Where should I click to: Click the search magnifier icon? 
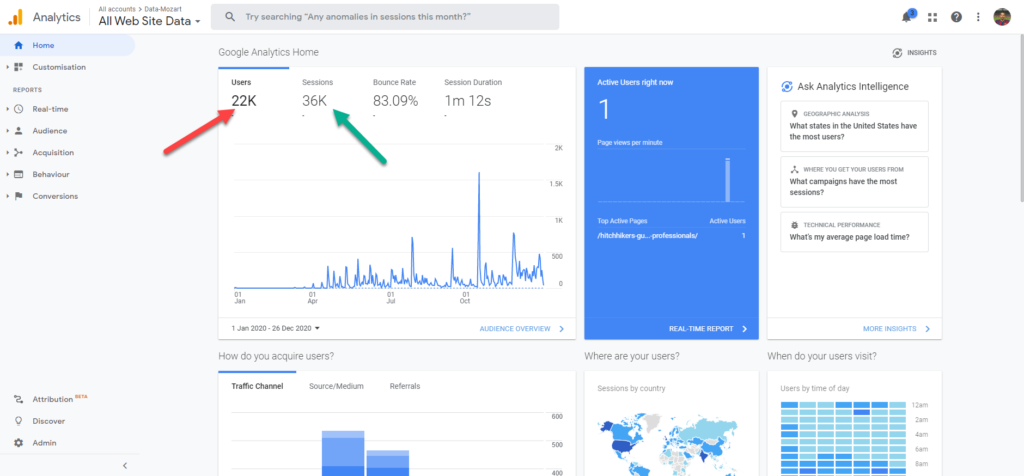coord(230,17)
